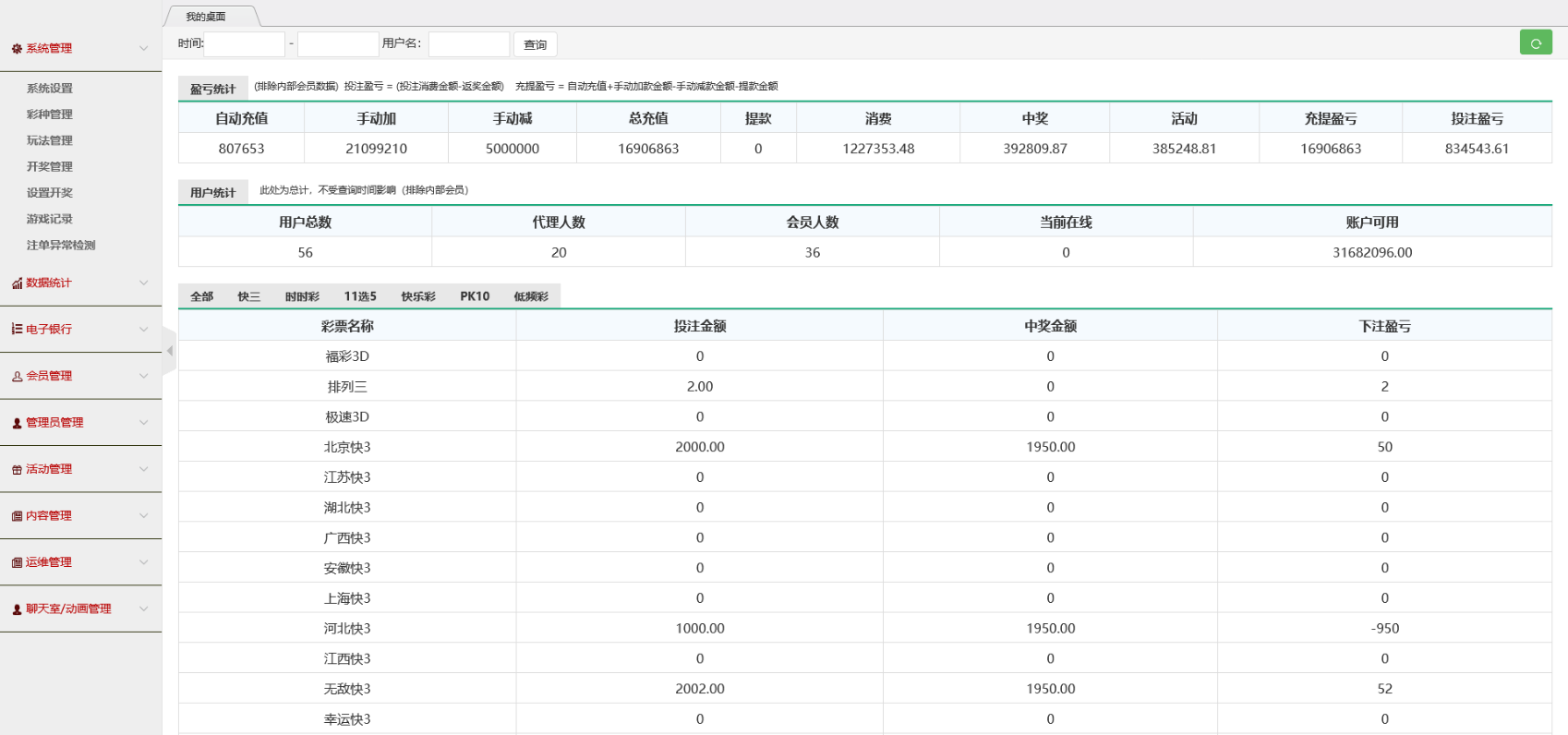The width and height of the screenshot is (1568, 735).
Task: Click the chart icon beside 数据统计
Action: [x=17, y=283]
